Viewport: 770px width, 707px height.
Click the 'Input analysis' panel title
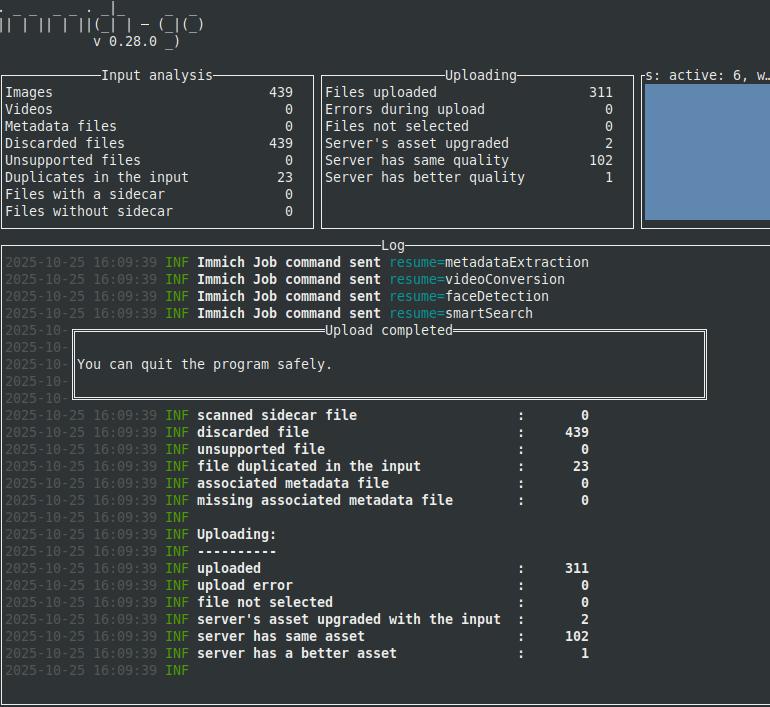click(157, 75)
